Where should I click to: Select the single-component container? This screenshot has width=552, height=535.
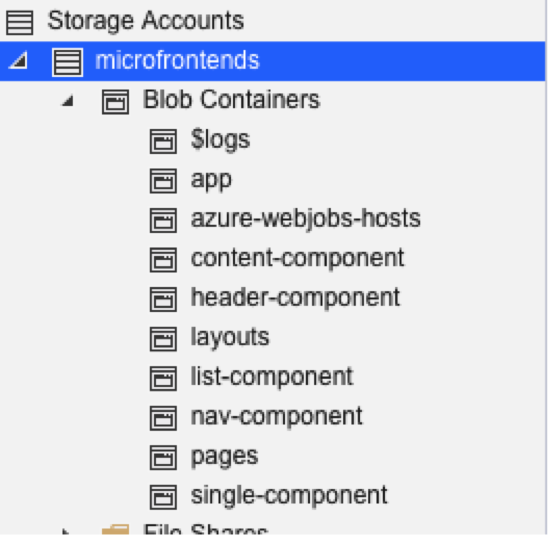289,496
